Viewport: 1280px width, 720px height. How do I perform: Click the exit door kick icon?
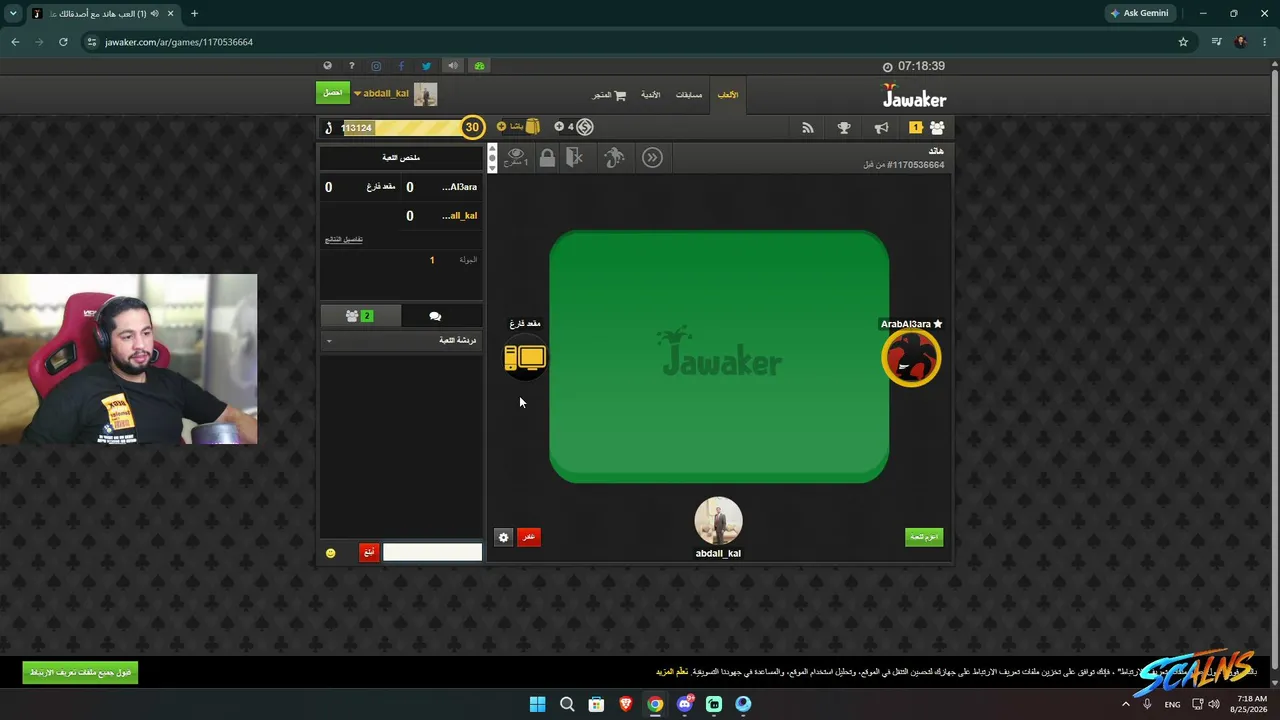click(575, 157)
